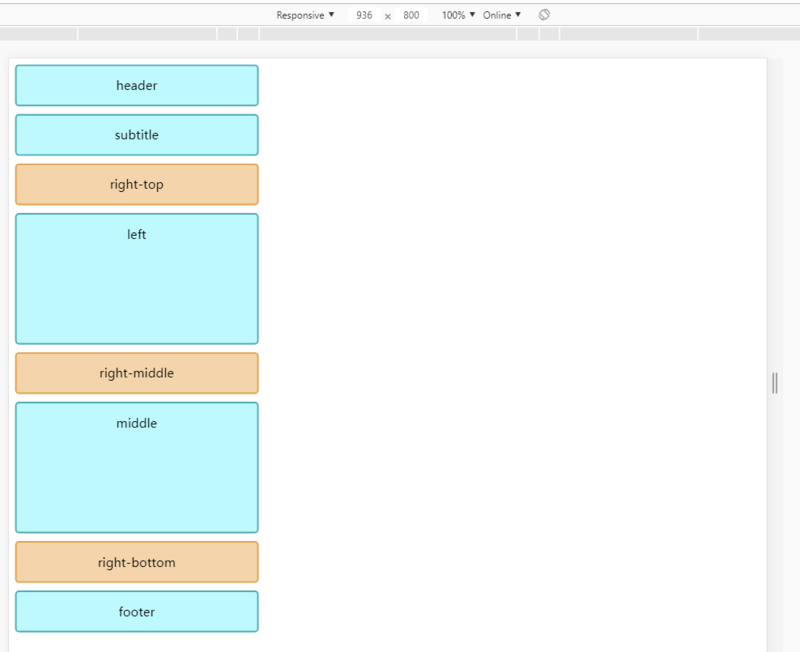Open the Online network throttling dropdown
Viewport: 800px width, 652px height.
coord(500,14)
